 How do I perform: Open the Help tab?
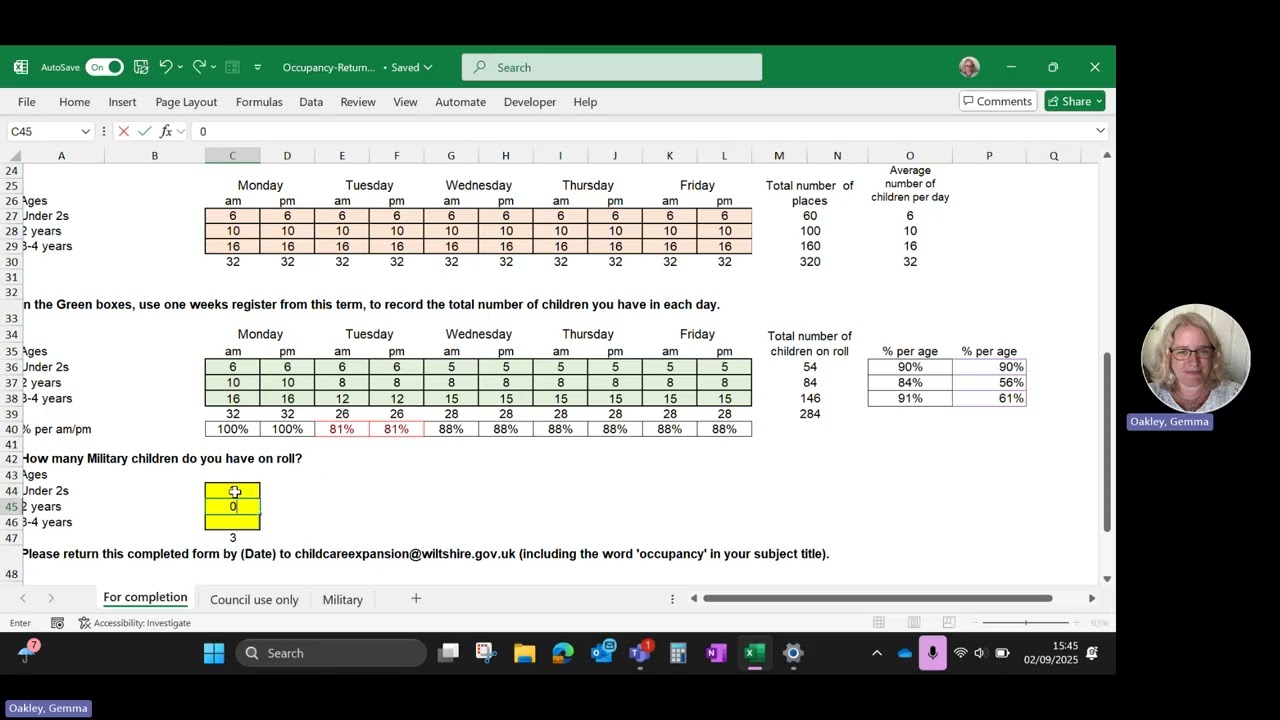(x=585, y=102)
